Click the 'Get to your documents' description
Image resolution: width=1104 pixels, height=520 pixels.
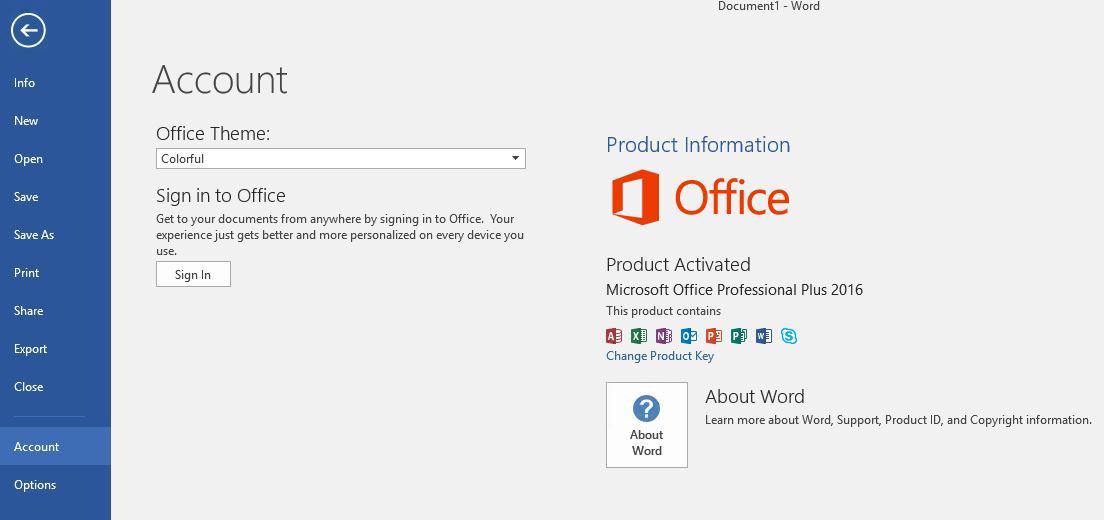340,234
